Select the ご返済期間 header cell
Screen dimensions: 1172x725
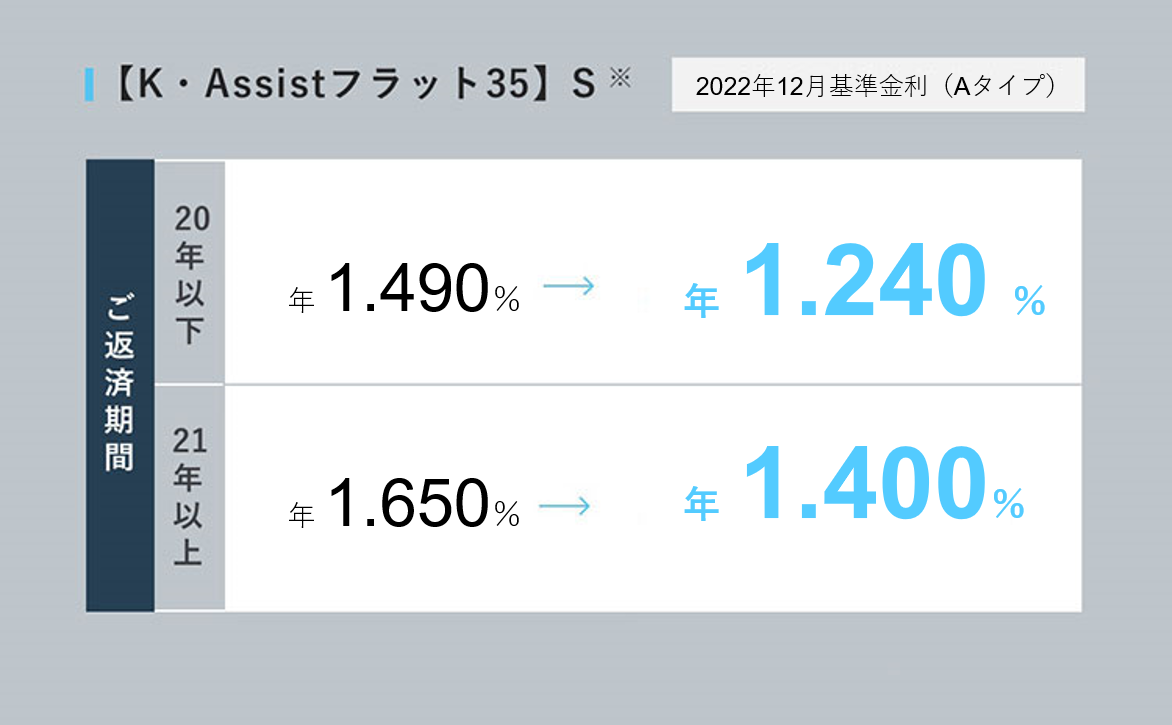(120, 386)
